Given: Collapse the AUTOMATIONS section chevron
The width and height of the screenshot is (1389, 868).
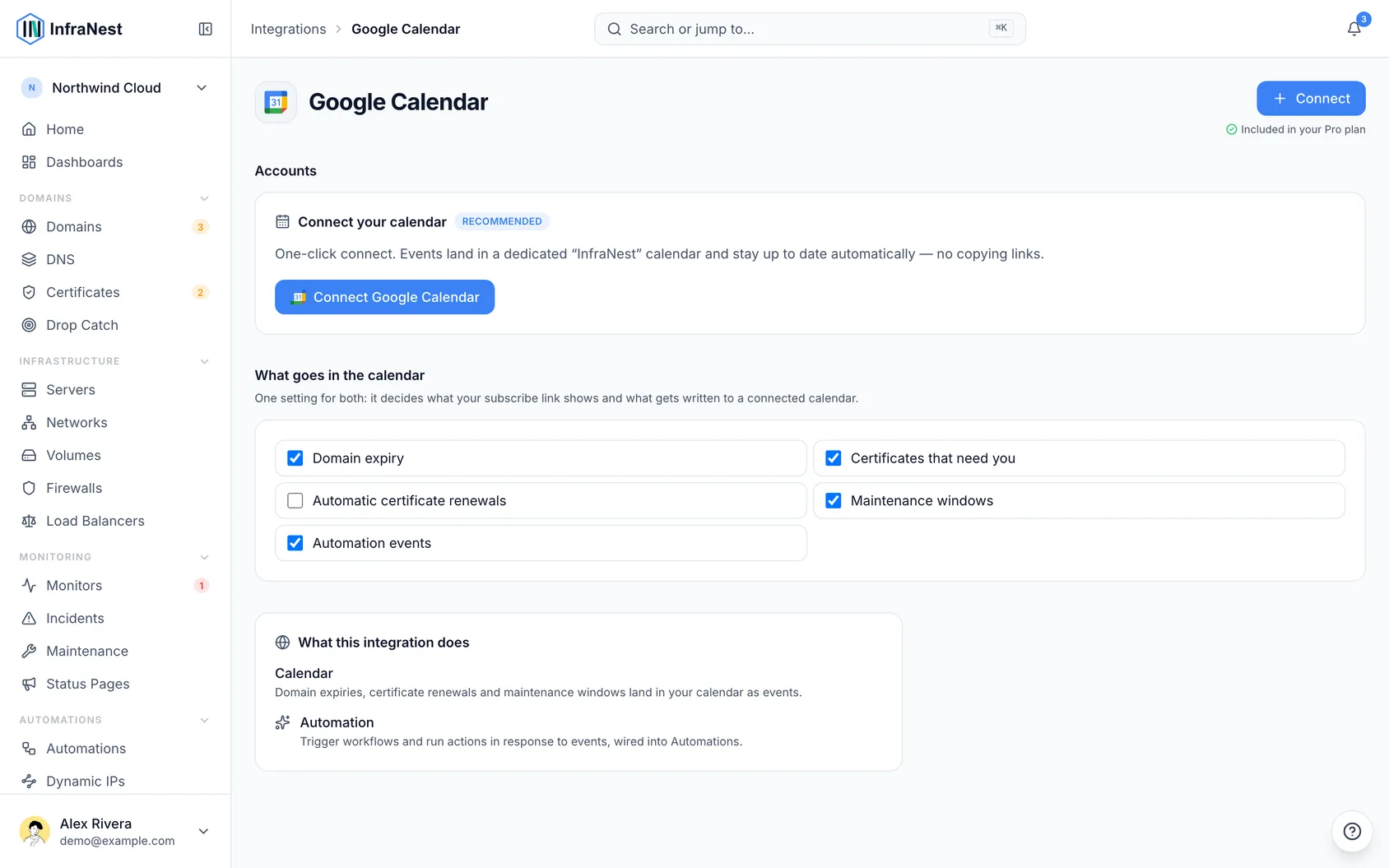Looking at the screenshot, I should coord(204,720).
